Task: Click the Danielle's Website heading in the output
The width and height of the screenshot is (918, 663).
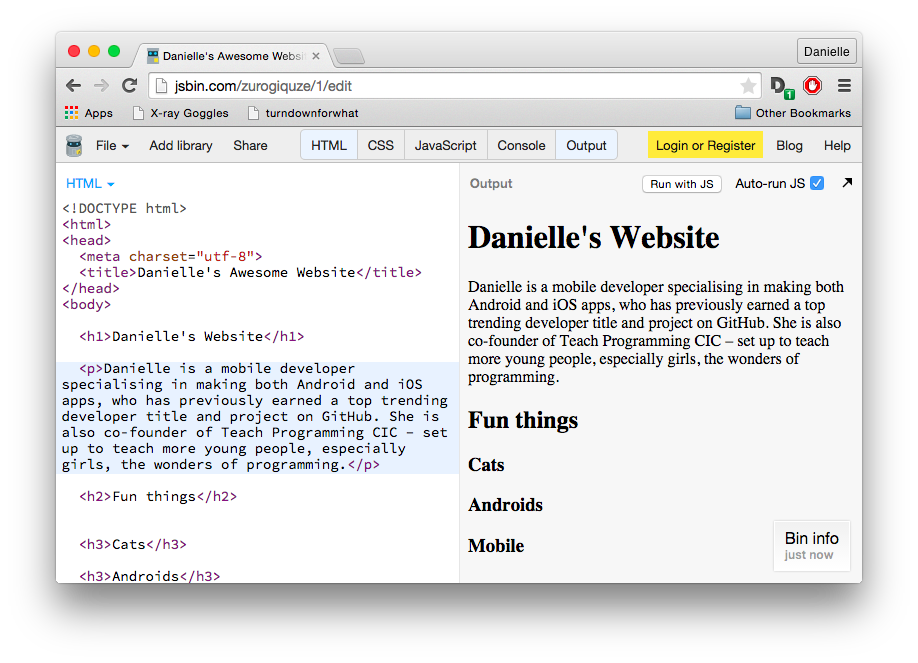Action: tap(594, 238)
